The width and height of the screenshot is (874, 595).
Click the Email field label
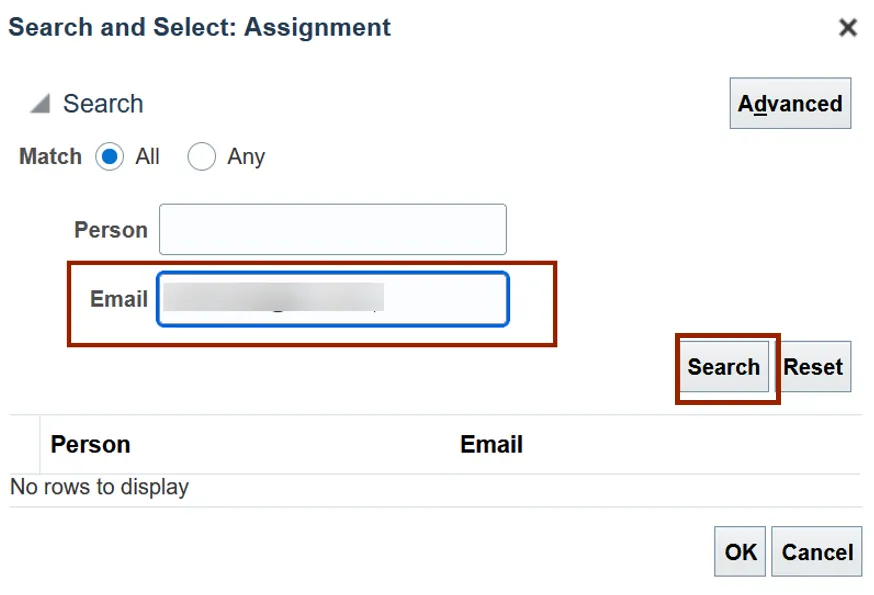click(119, 299)
